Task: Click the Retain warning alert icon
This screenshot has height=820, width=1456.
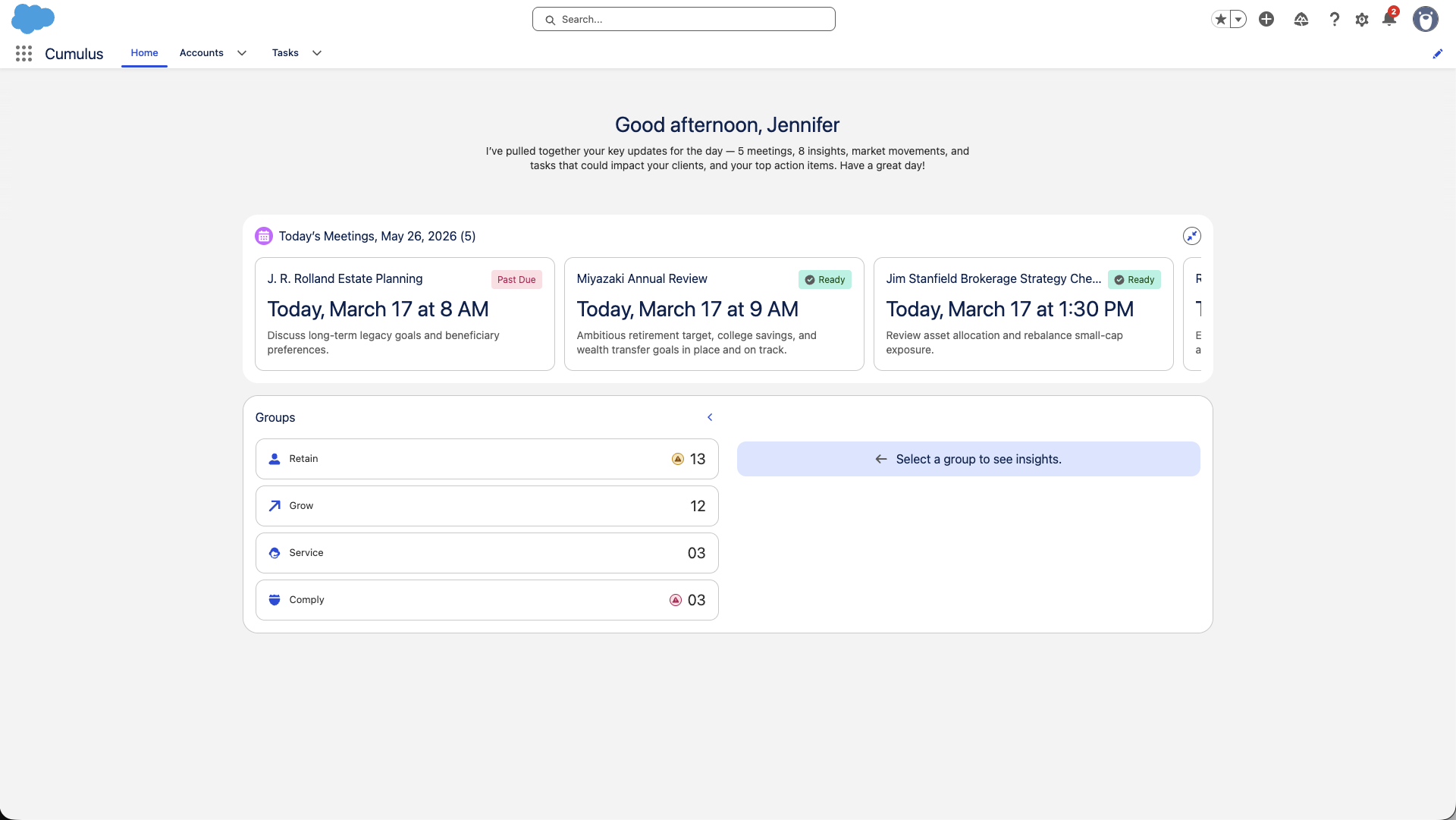Action: 678,459
